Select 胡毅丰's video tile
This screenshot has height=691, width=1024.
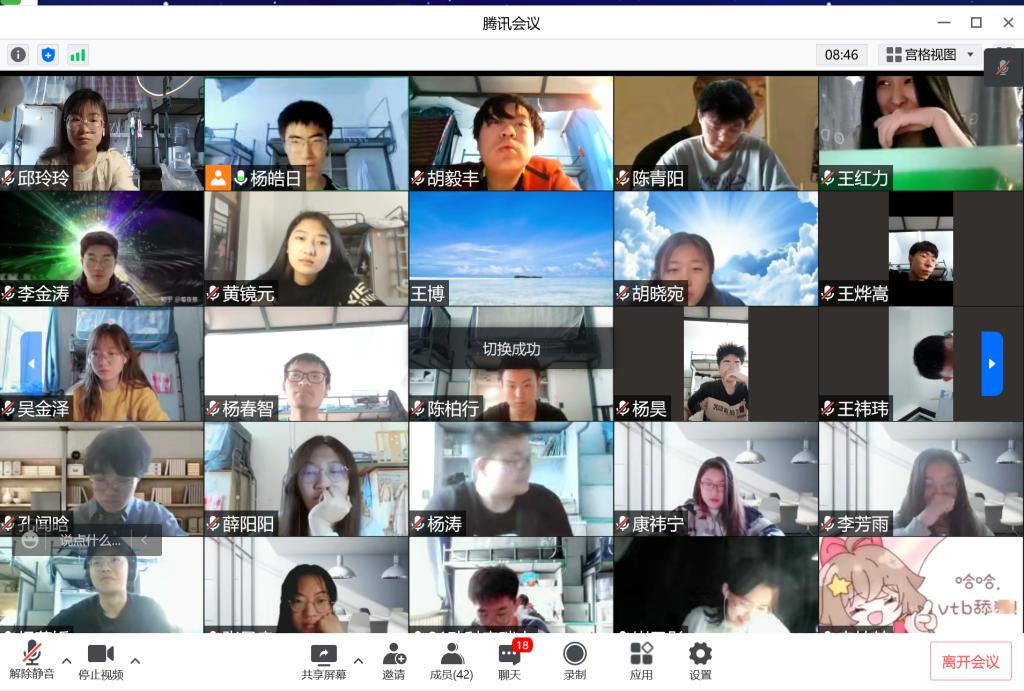click(510, 133)
